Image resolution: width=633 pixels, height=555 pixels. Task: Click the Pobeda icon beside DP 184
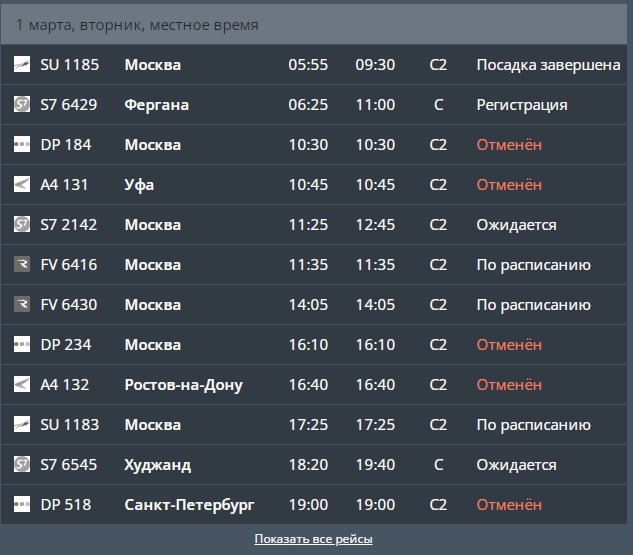click(22, 145)
